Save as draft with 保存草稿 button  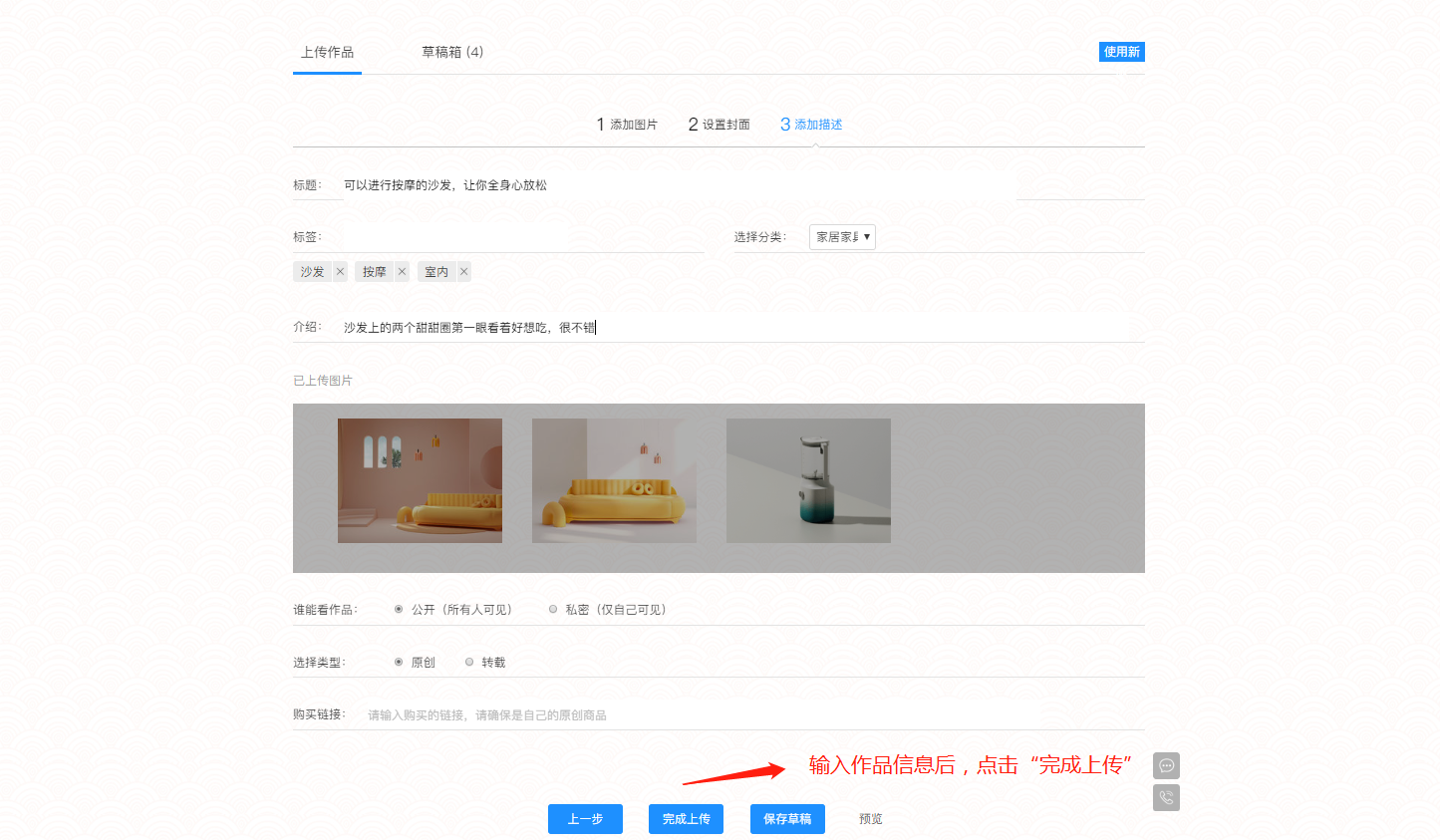click(787, 818)
